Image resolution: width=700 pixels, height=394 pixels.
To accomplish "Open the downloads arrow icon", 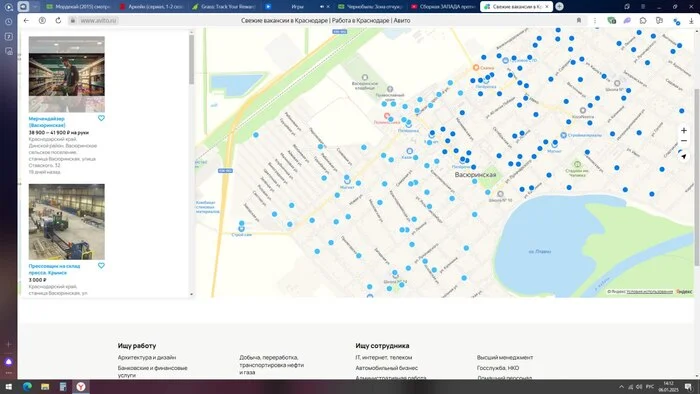I will click(x=691, y=21).
